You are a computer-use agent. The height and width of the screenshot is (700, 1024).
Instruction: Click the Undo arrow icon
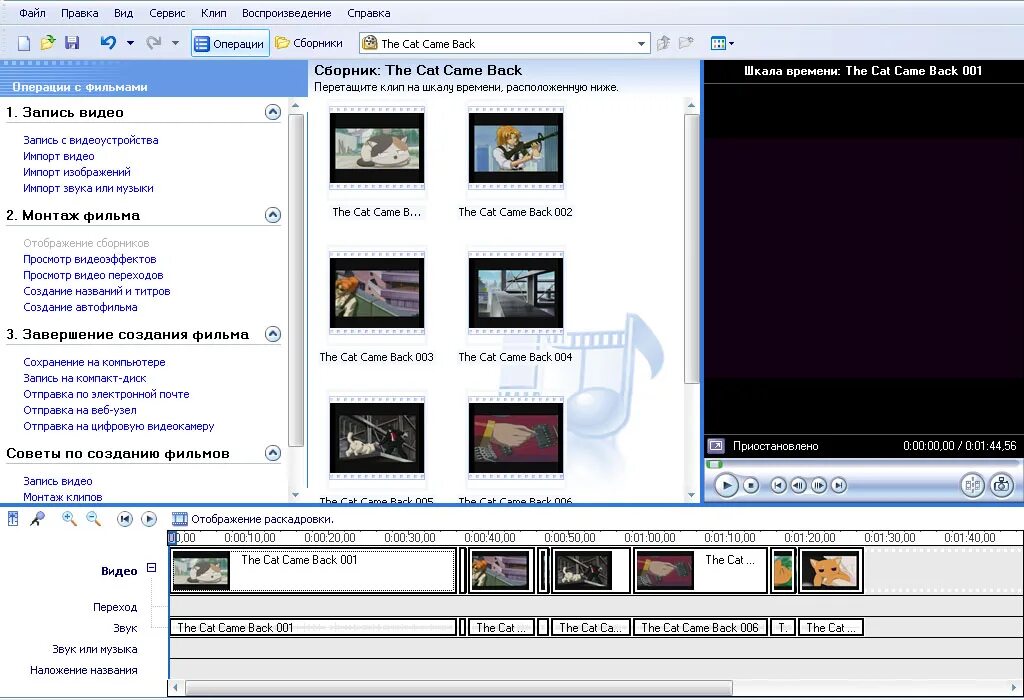click(x=108, y=43)
